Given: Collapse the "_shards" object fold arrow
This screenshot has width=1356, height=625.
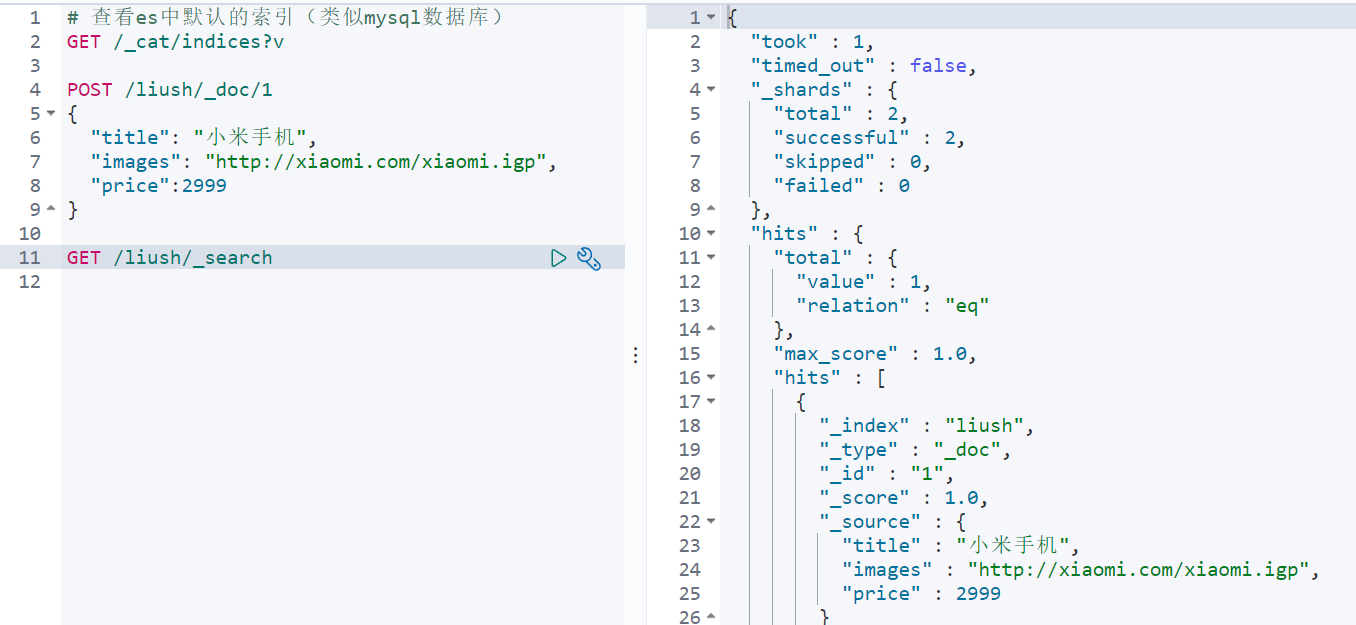Looking at the screenshot, I should tap(711, 90).
